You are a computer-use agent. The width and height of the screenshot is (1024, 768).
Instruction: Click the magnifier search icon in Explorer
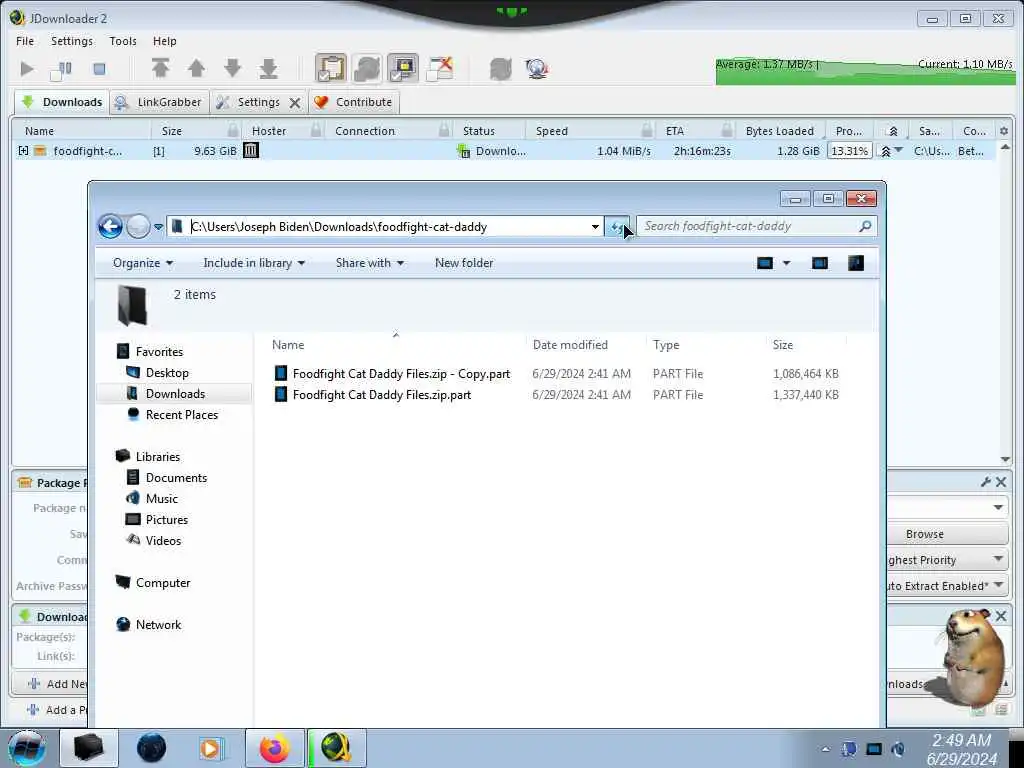(x=865, y=226)
